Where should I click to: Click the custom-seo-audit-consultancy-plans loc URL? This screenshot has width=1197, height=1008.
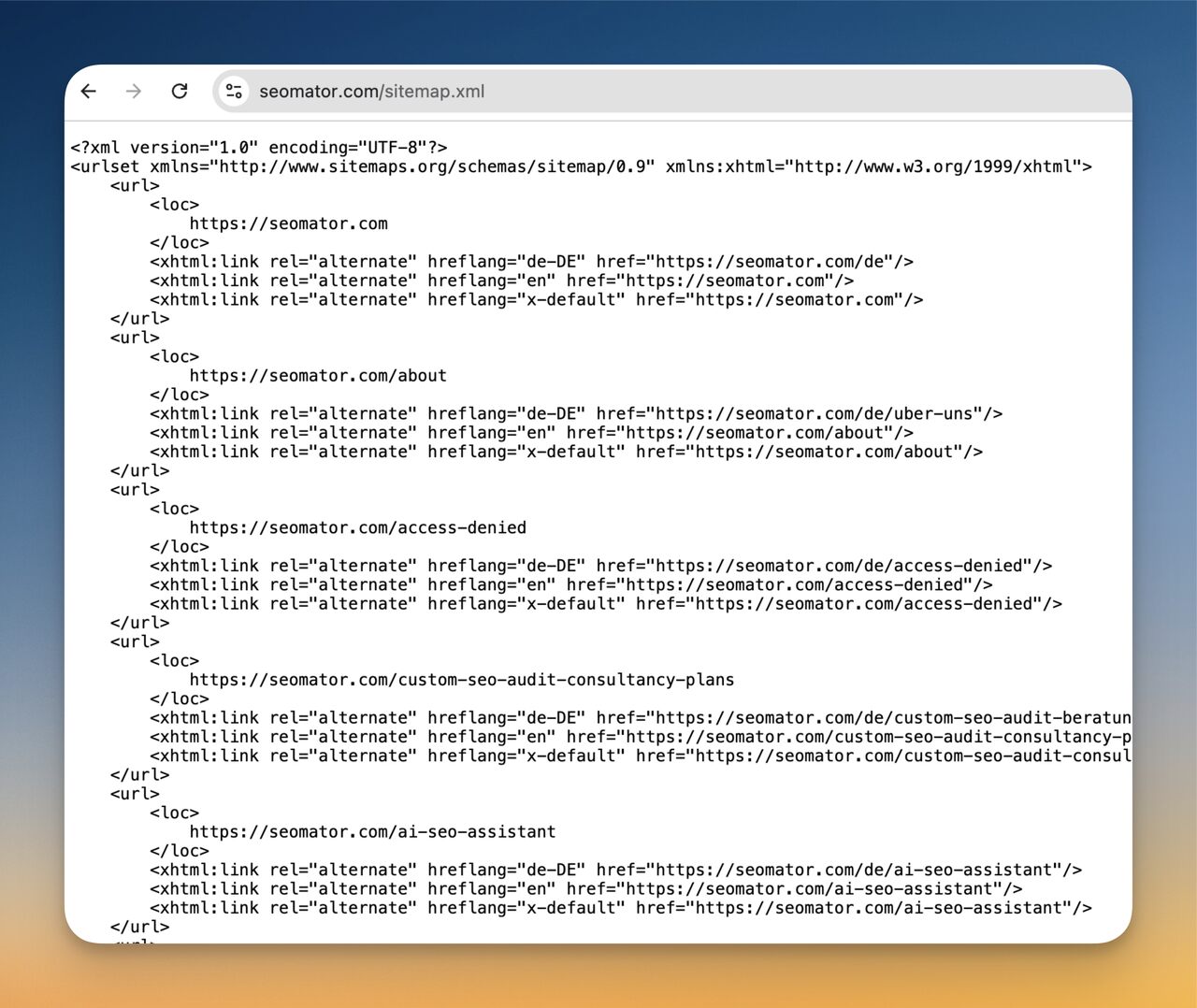tap(462, 680)
